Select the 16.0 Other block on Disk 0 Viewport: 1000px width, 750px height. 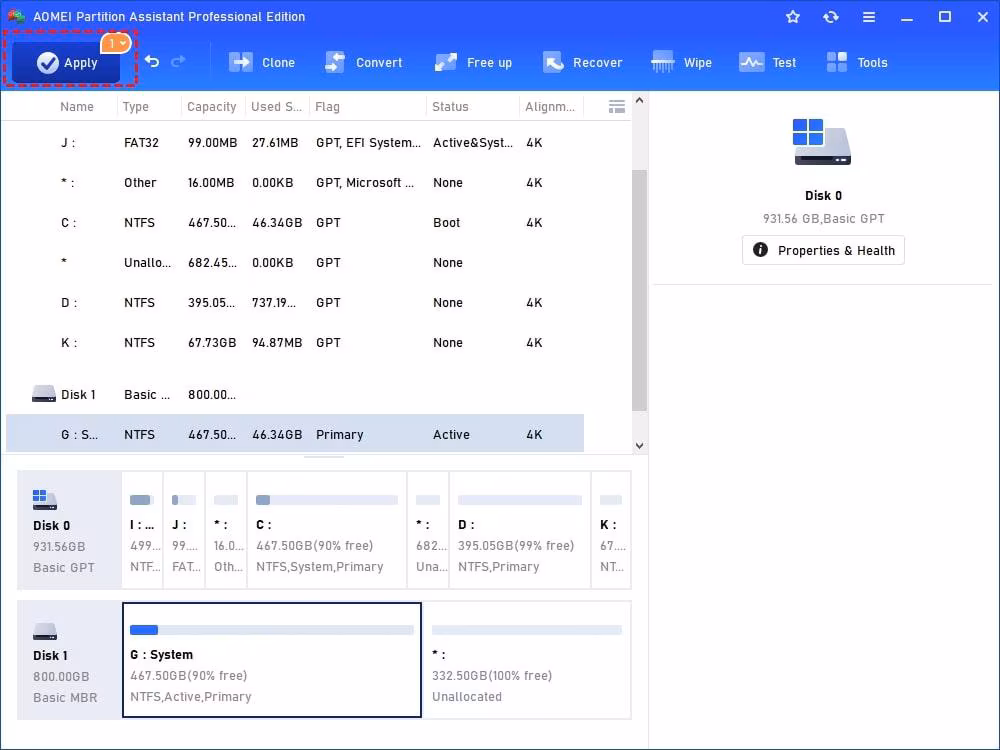226,530
